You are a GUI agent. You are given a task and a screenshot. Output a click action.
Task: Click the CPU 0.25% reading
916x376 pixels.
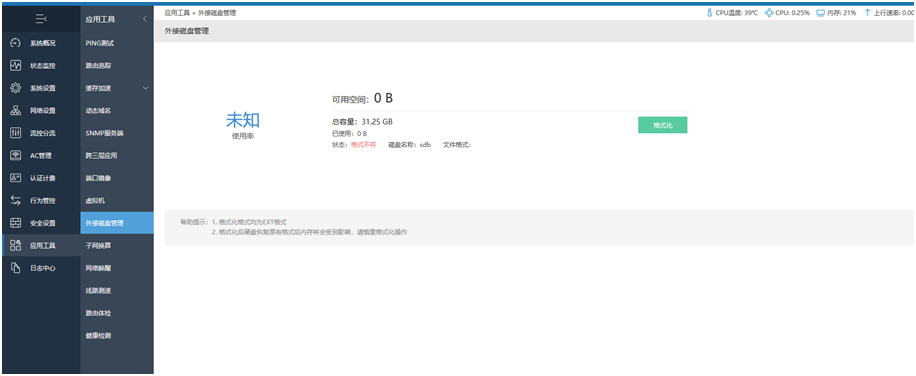(x=793, y=12)
